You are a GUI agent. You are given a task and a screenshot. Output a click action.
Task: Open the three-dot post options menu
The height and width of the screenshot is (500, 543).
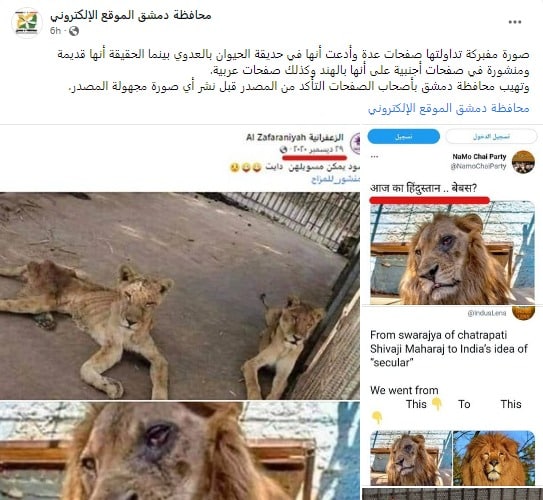coord(515,22)
